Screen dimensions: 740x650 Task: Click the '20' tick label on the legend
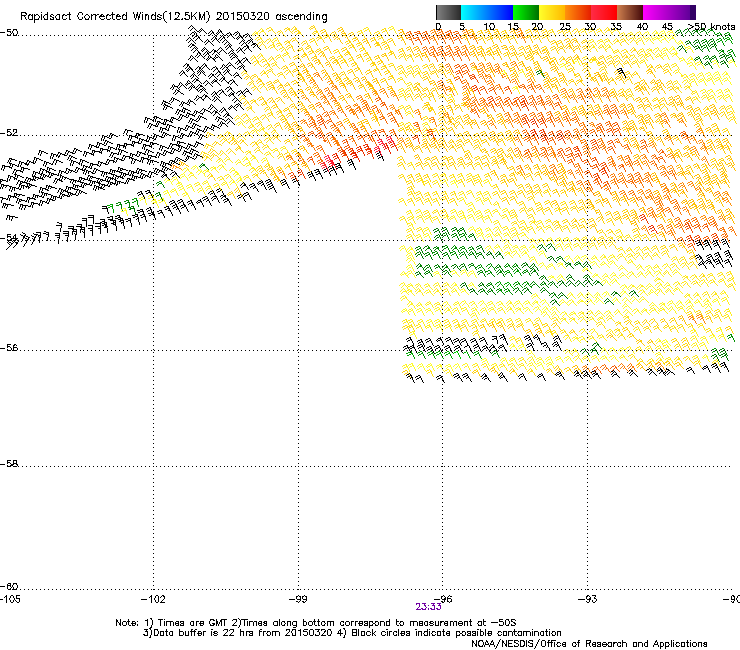click(537, 27)
